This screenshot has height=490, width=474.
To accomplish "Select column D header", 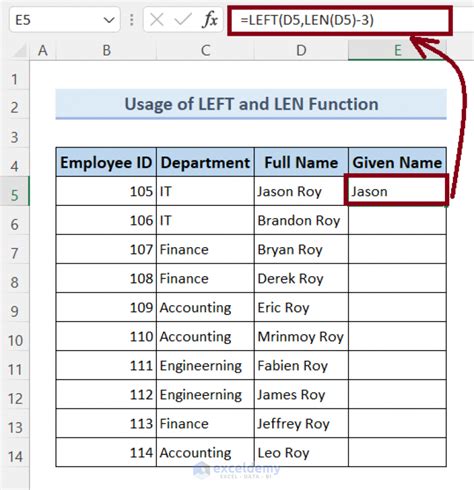I will tap(301, 51).
